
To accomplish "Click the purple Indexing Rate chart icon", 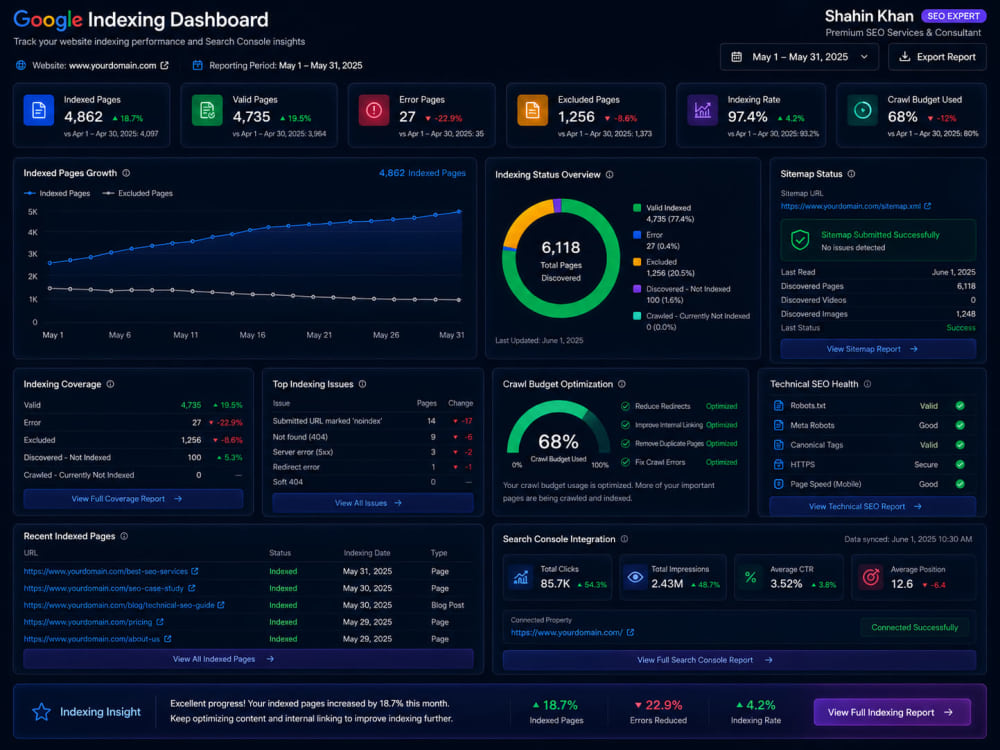I will click(x=702, y=110).
